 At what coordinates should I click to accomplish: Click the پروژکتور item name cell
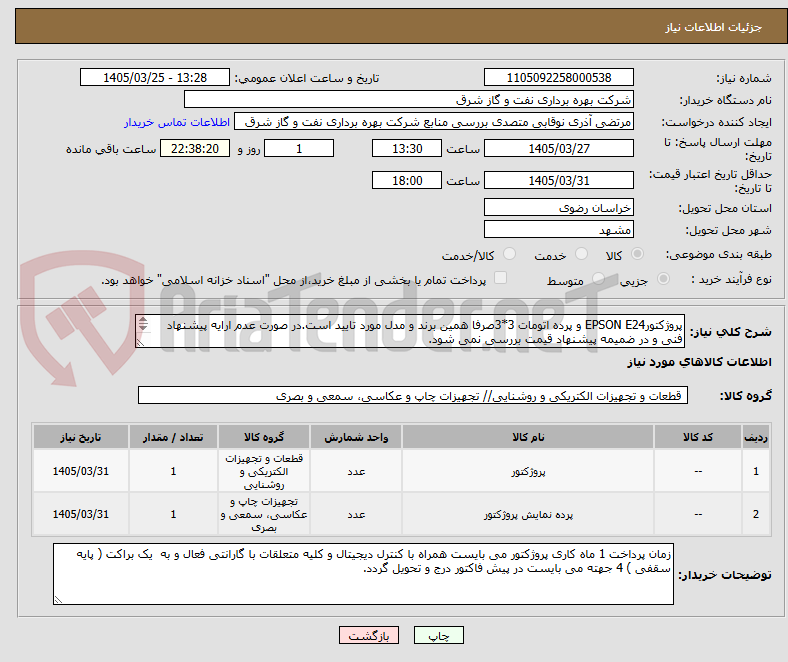(x=528, y=471)
